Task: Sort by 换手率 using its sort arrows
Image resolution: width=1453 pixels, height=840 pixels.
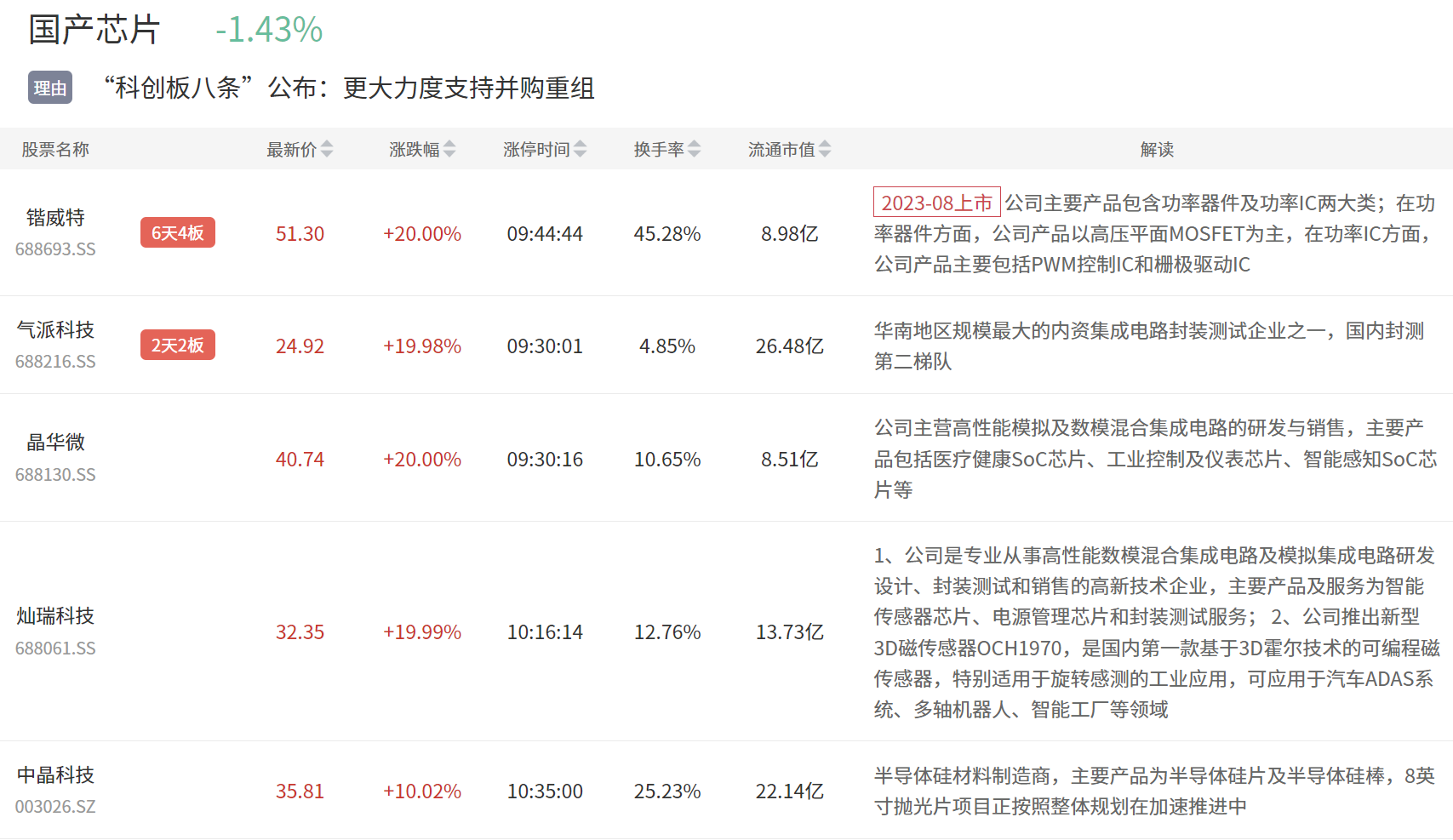Action: (695, 149)
